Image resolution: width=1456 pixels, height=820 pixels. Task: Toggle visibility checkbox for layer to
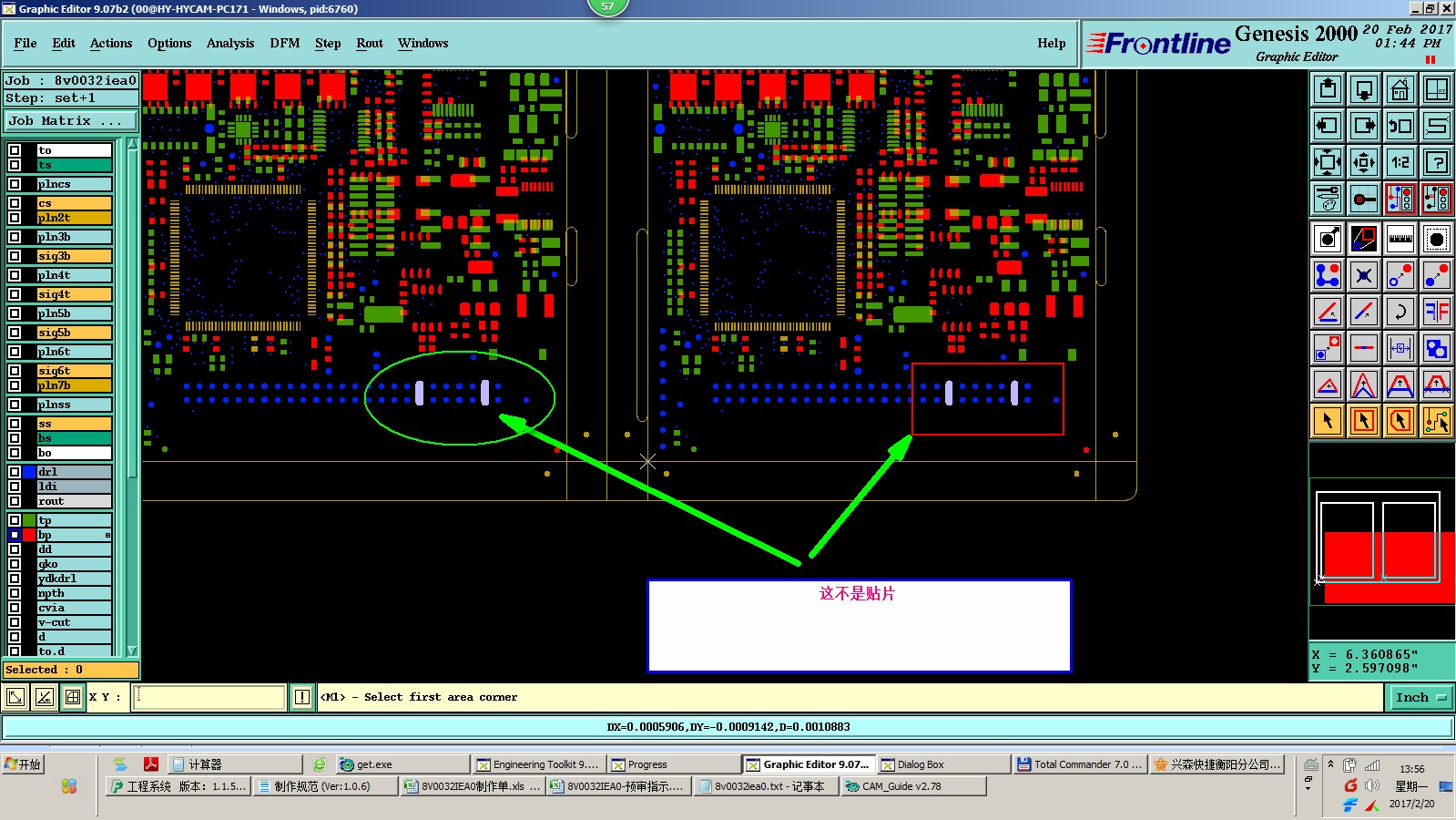click(15, 150)
